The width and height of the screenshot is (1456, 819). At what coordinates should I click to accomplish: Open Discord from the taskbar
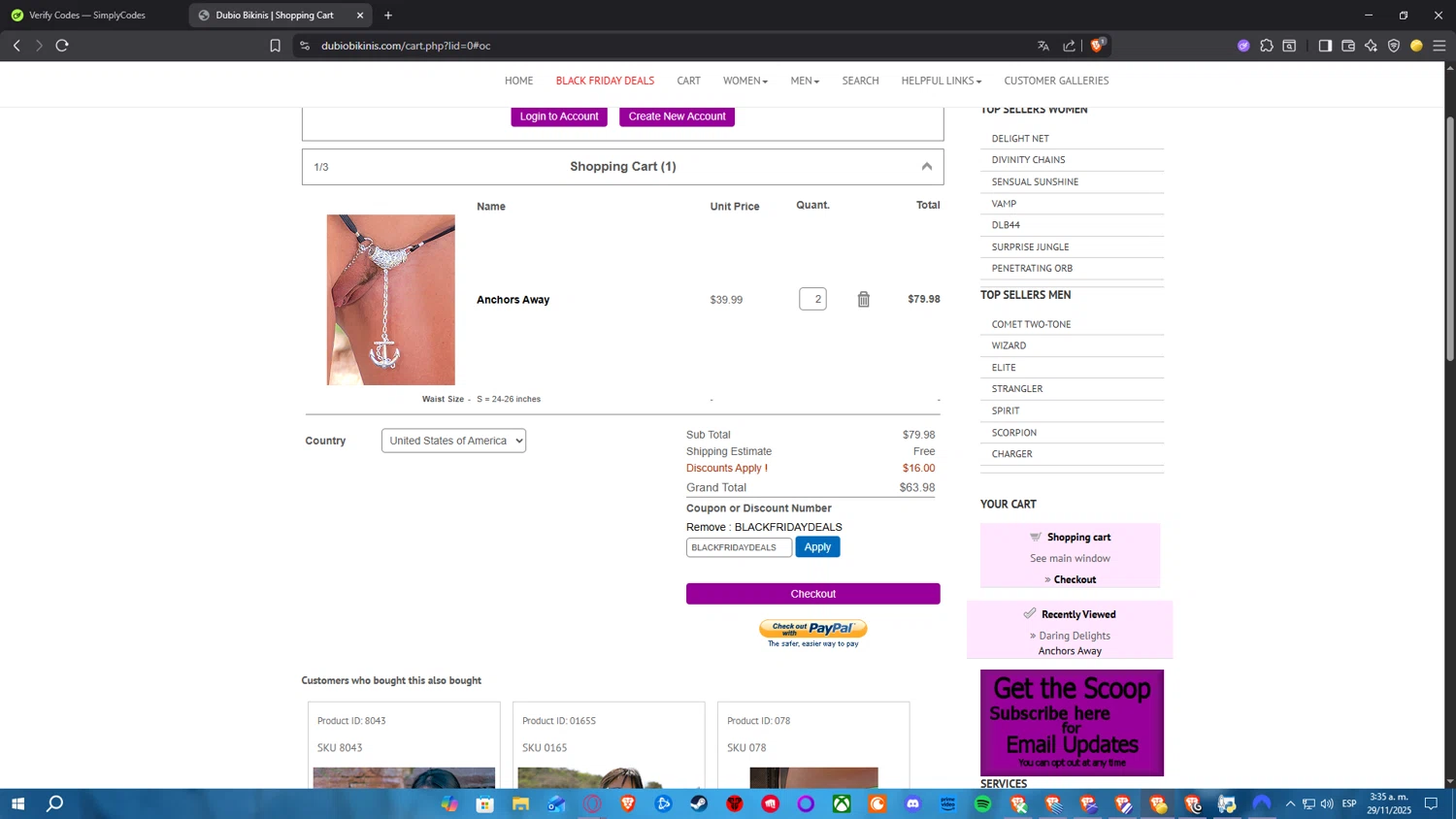coord(912,803)
